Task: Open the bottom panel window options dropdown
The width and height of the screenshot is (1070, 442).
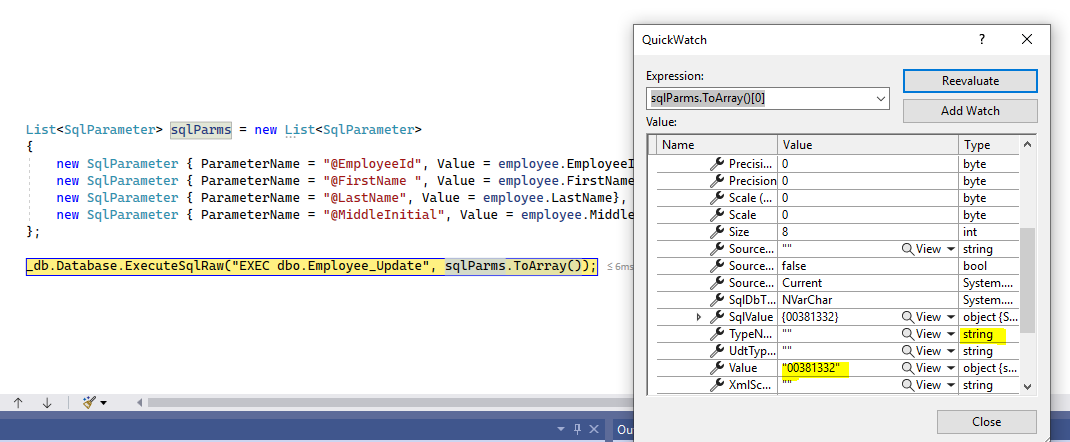Action: [x=561, y=429]
